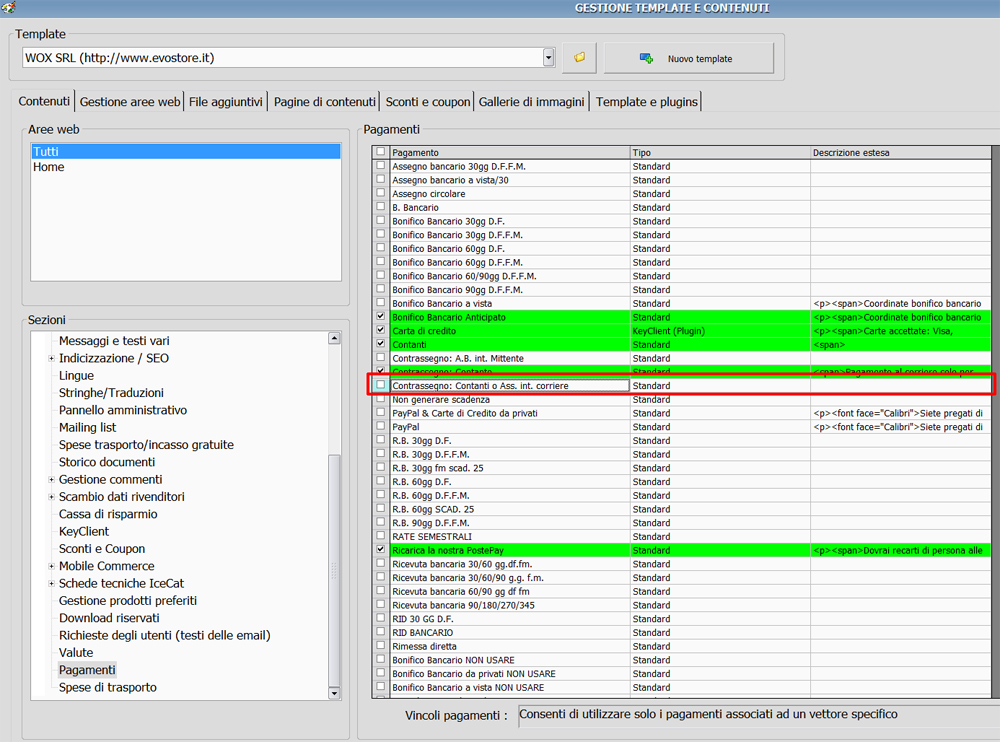1000x742 pixels.
Task: Select Sconti e Coupon in Sezioni tree
Action: 102,549
